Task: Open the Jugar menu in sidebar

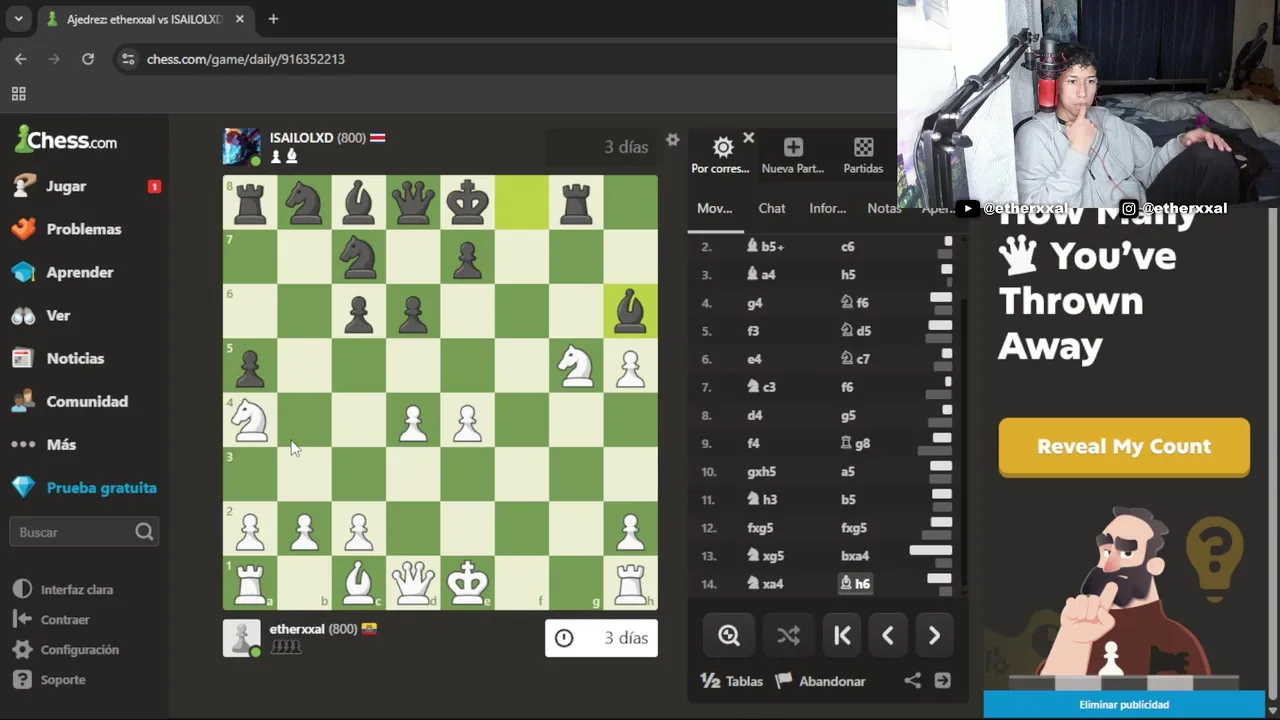Action: coord(66,186)
